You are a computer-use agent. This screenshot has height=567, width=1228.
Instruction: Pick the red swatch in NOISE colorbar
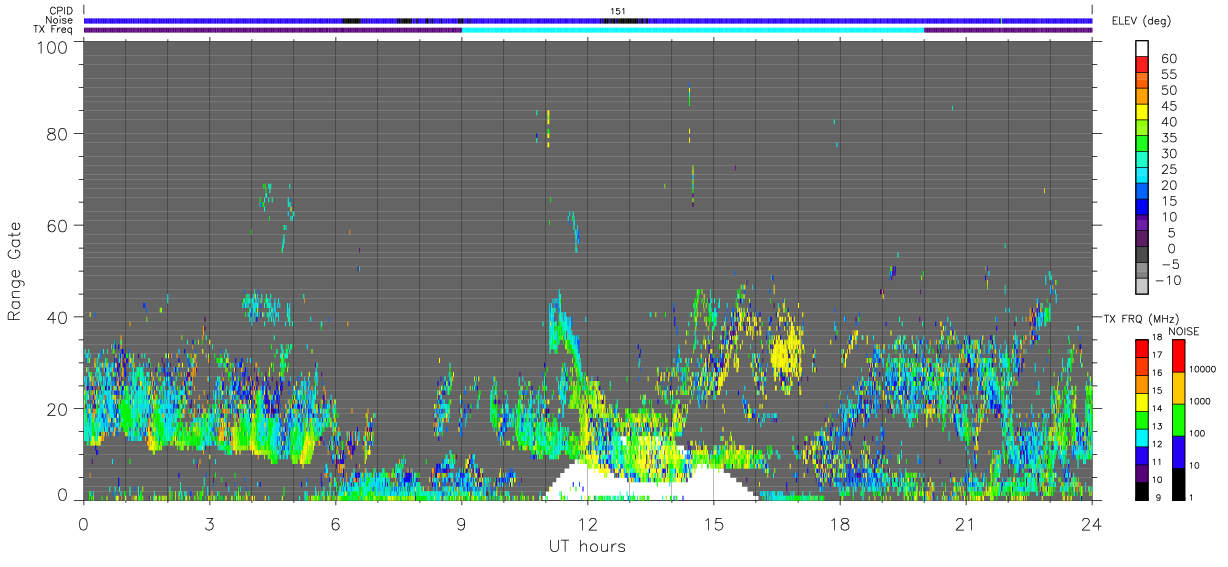1177,356
